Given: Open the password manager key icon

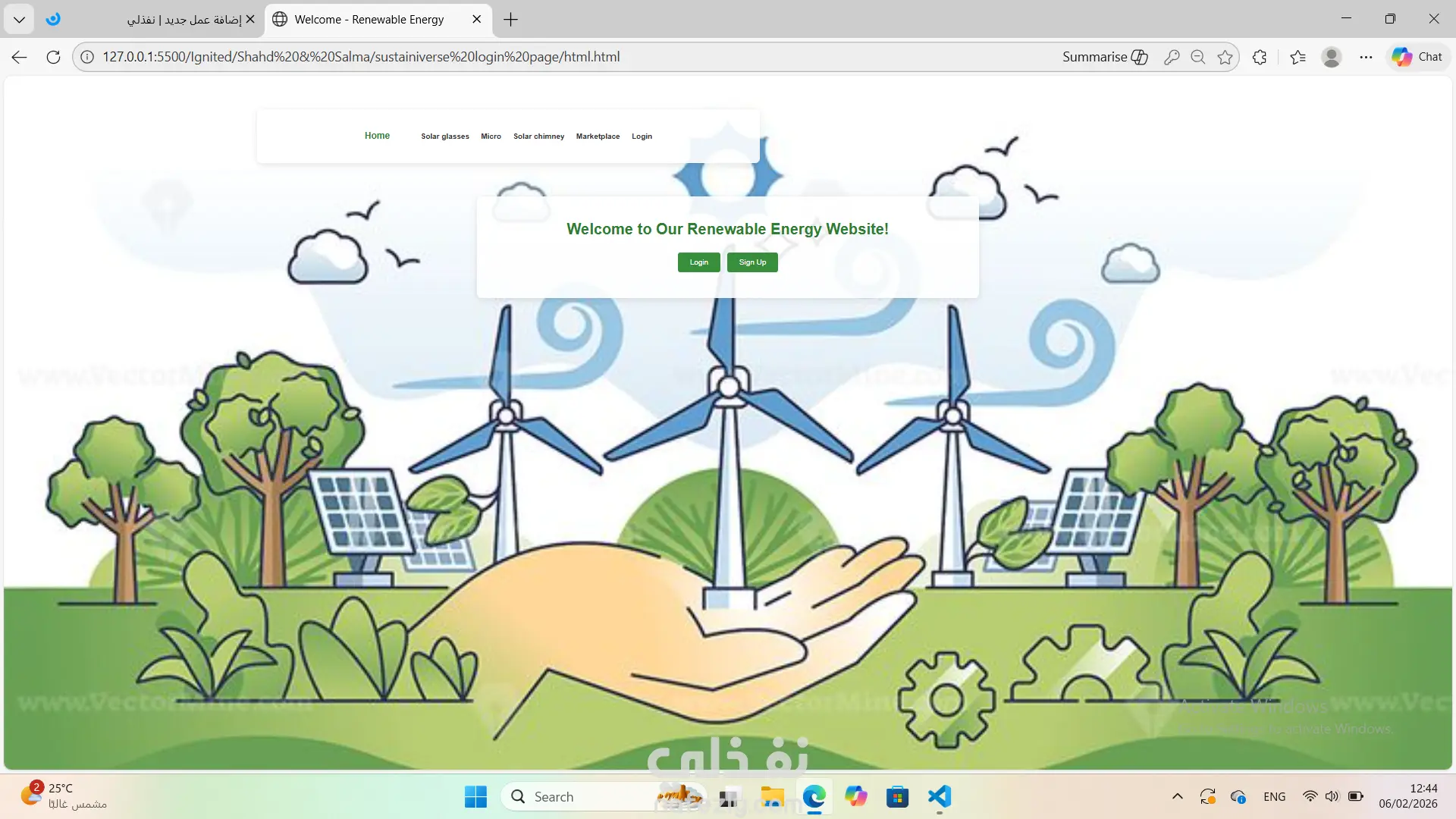Looking at the screenshot, I should point(1171,57).
